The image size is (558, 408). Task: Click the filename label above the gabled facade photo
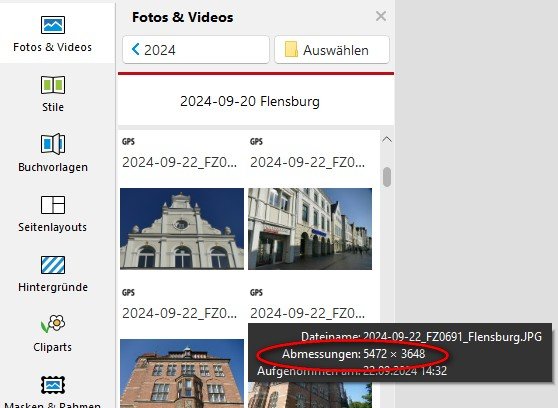click(x=179, y=162)
